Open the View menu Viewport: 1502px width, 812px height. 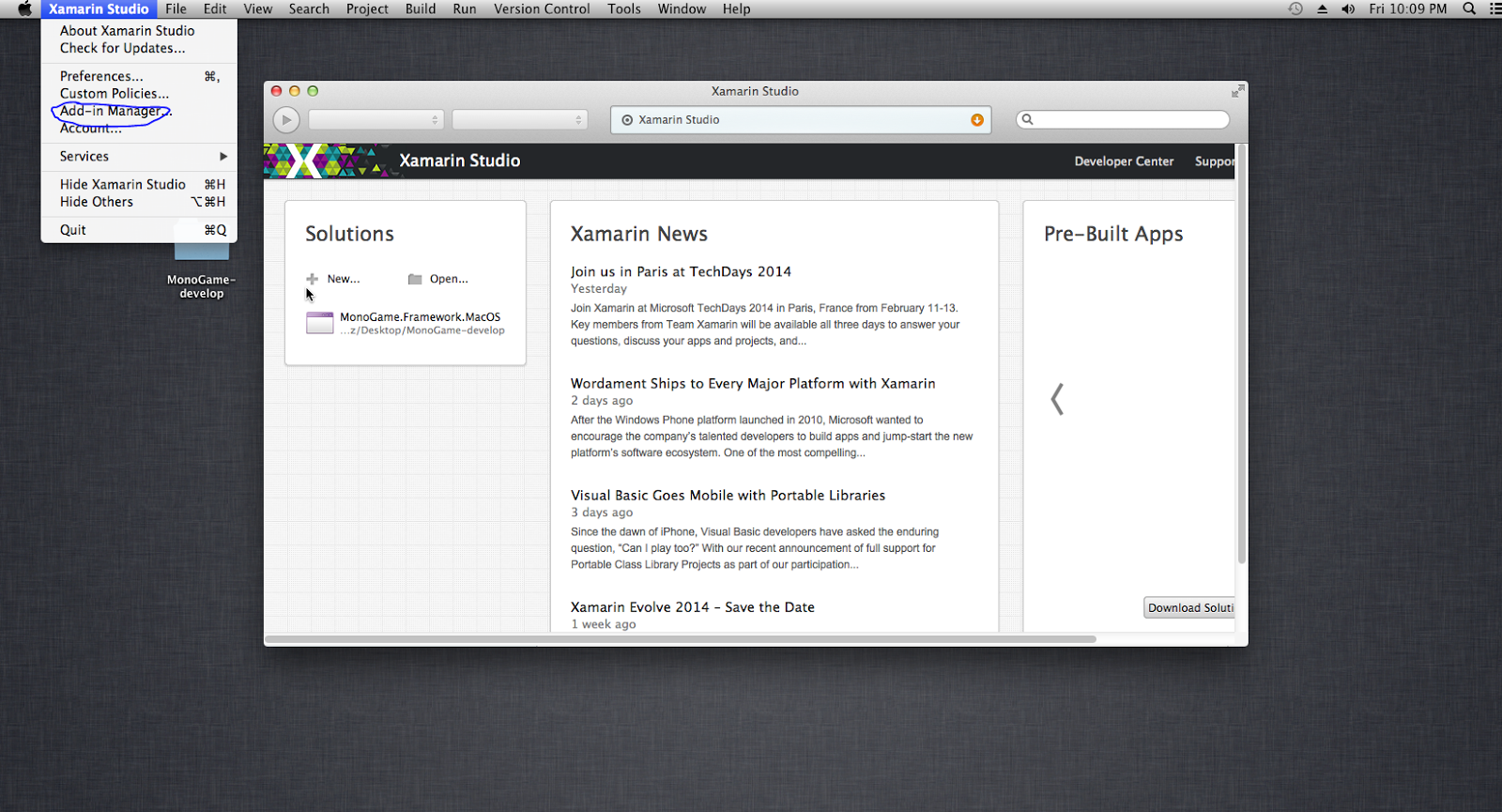[257, 8]
